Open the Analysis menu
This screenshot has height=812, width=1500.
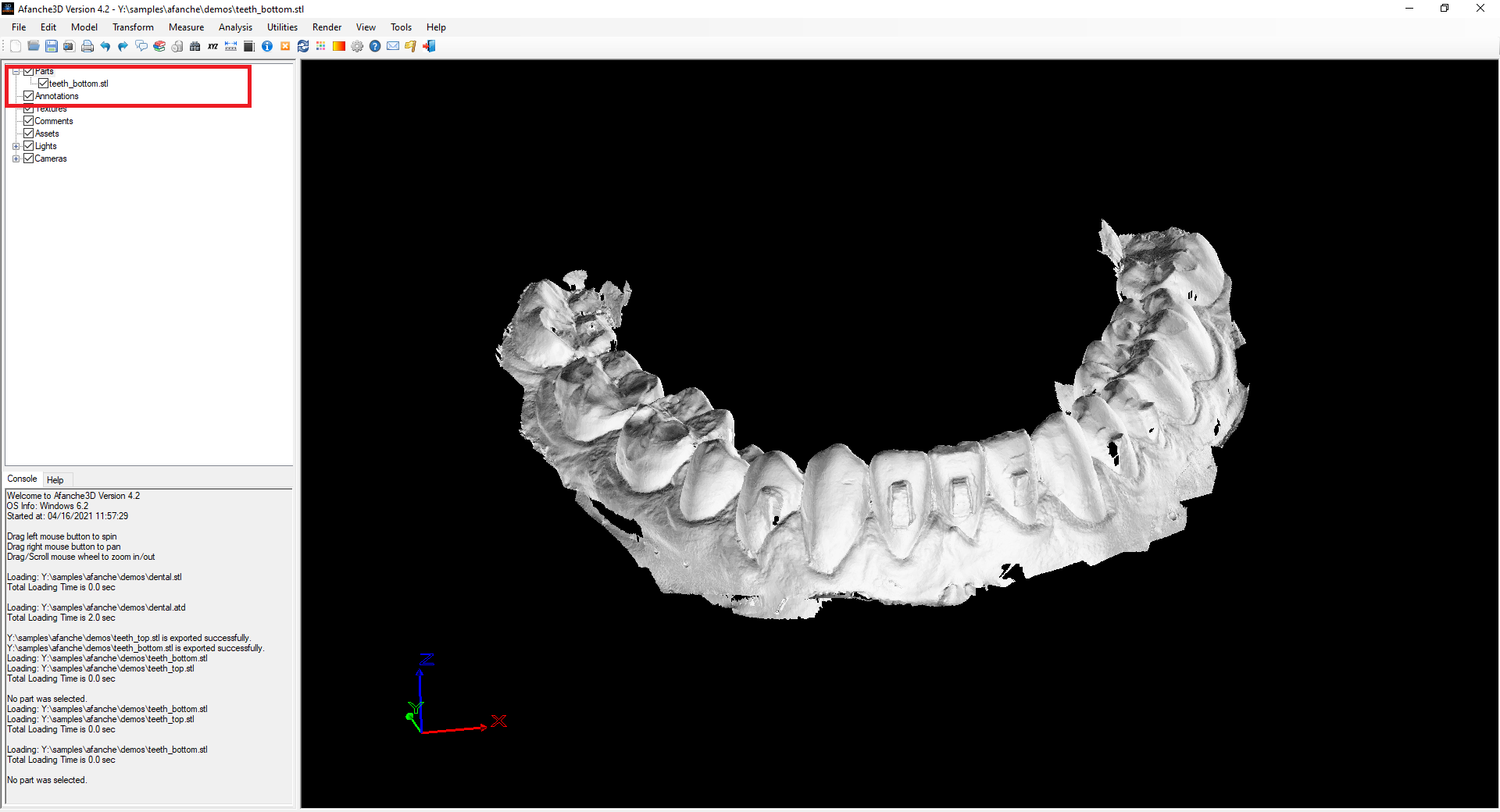[235, 27]
